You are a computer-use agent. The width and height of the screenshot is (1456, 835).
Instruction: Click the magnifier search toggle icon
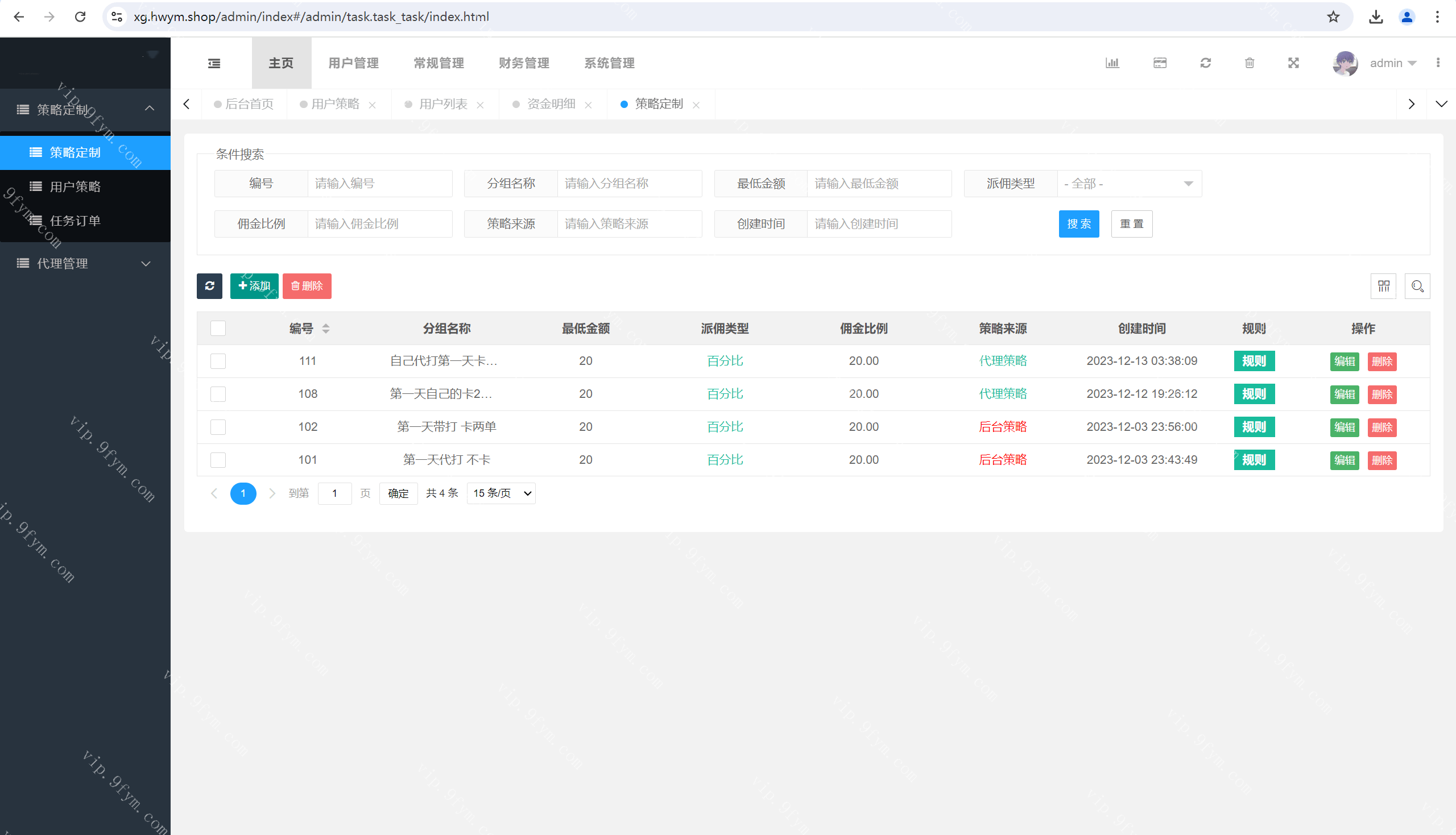(1417, 285)
